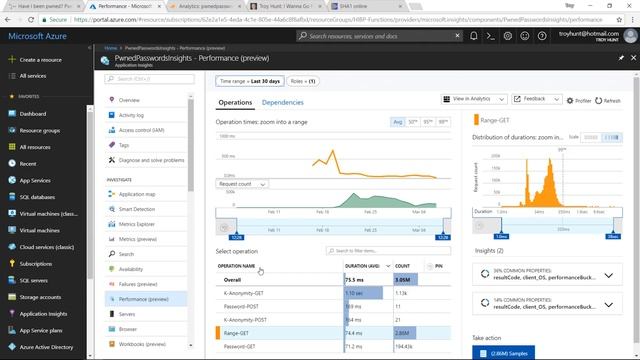
Task: Refresh the performance data
Action: pos(608,100)
